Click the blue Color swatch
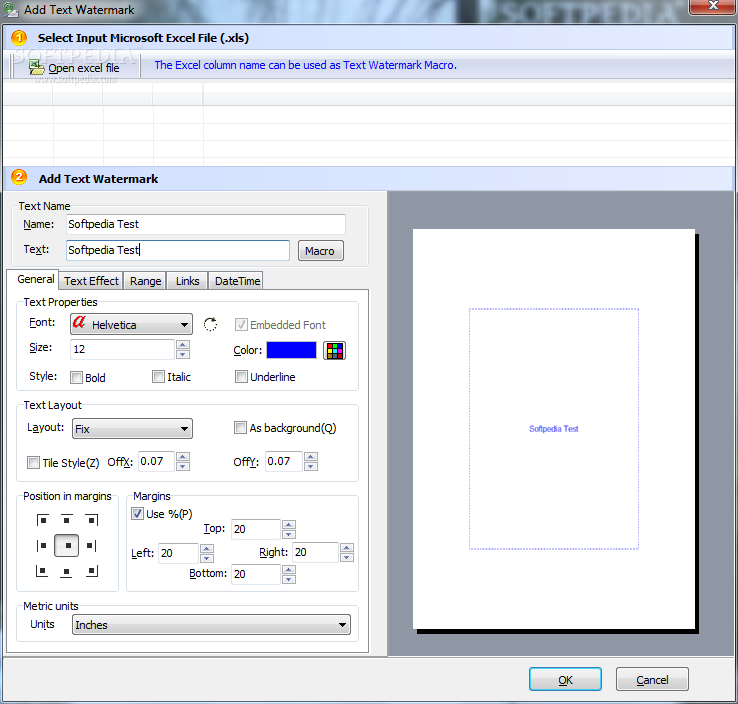The width and height of the screenshot is (738, 704). [291, 350]
